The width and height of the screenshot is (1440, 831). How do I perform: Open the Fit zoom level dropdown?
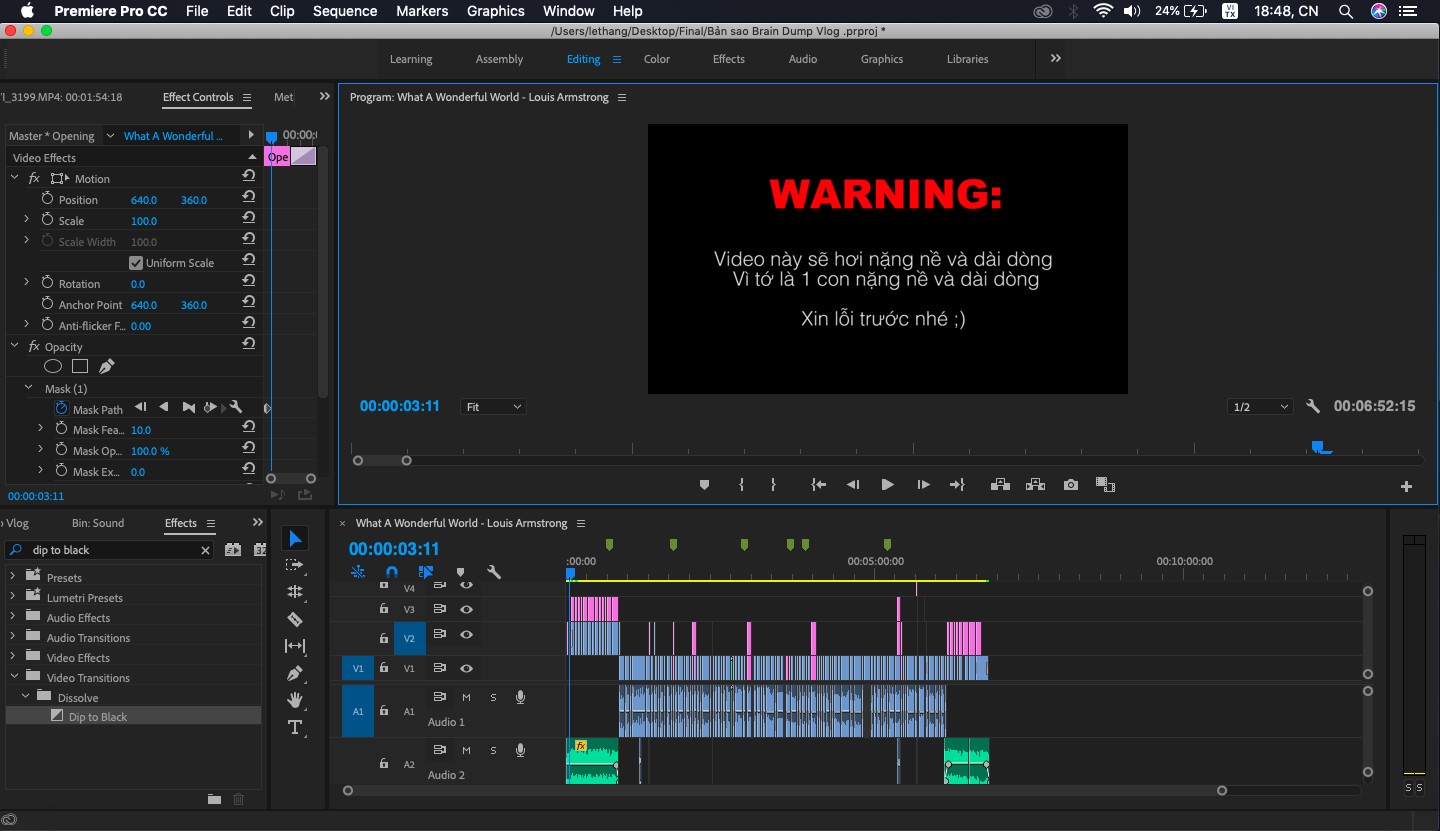(494, 407)
